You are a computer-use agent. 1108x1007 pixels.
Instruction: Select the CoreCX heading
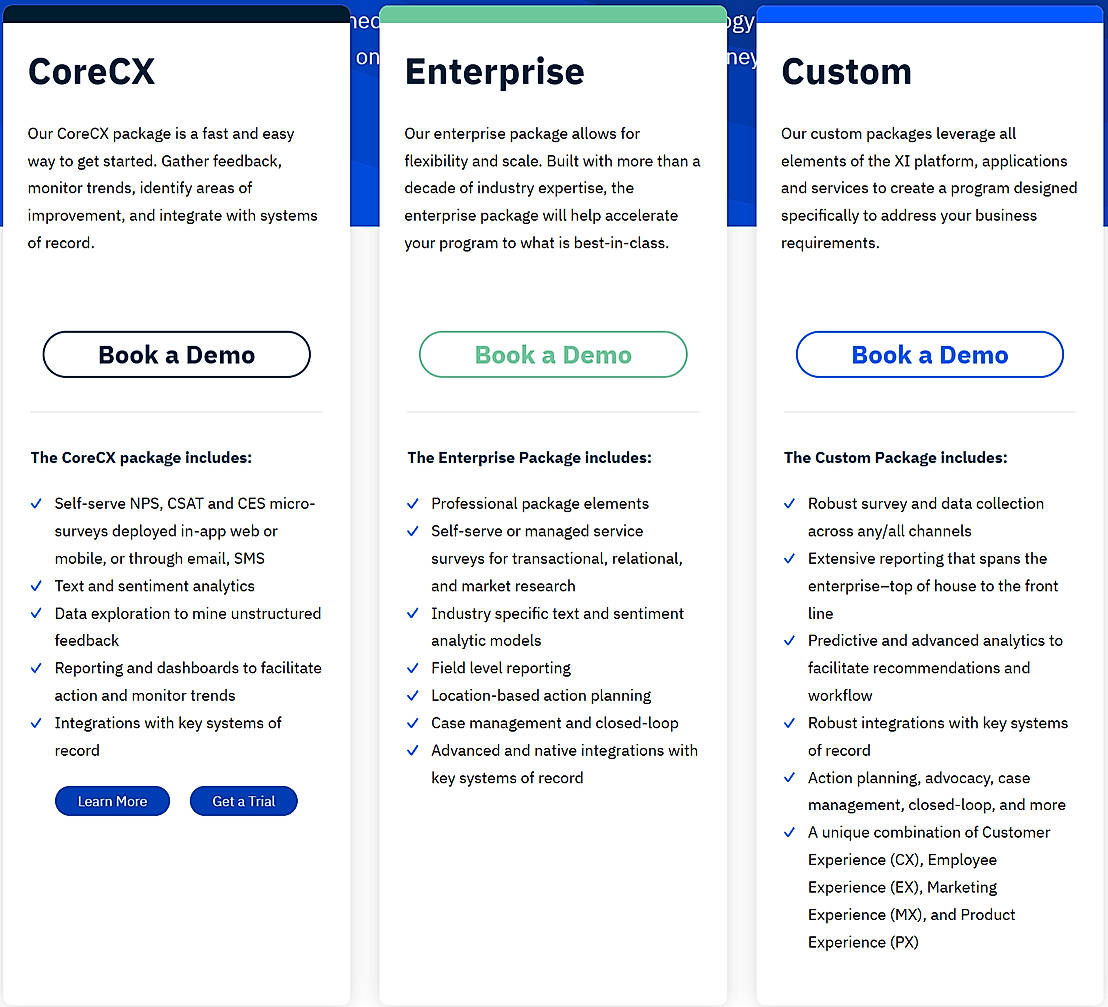(91, 71)
